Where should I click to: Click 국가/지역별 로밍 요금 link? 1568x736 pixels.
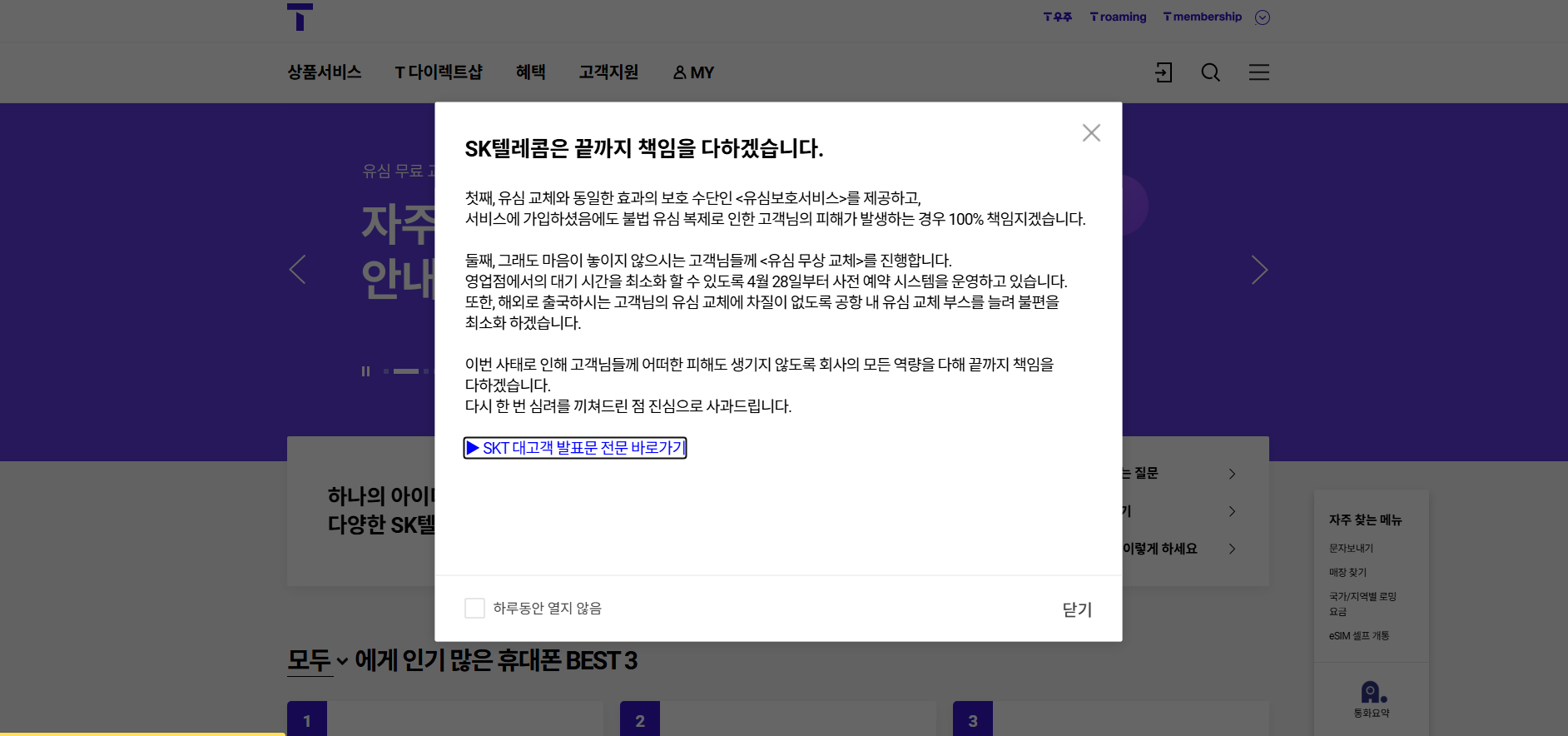coord(1363,604)
